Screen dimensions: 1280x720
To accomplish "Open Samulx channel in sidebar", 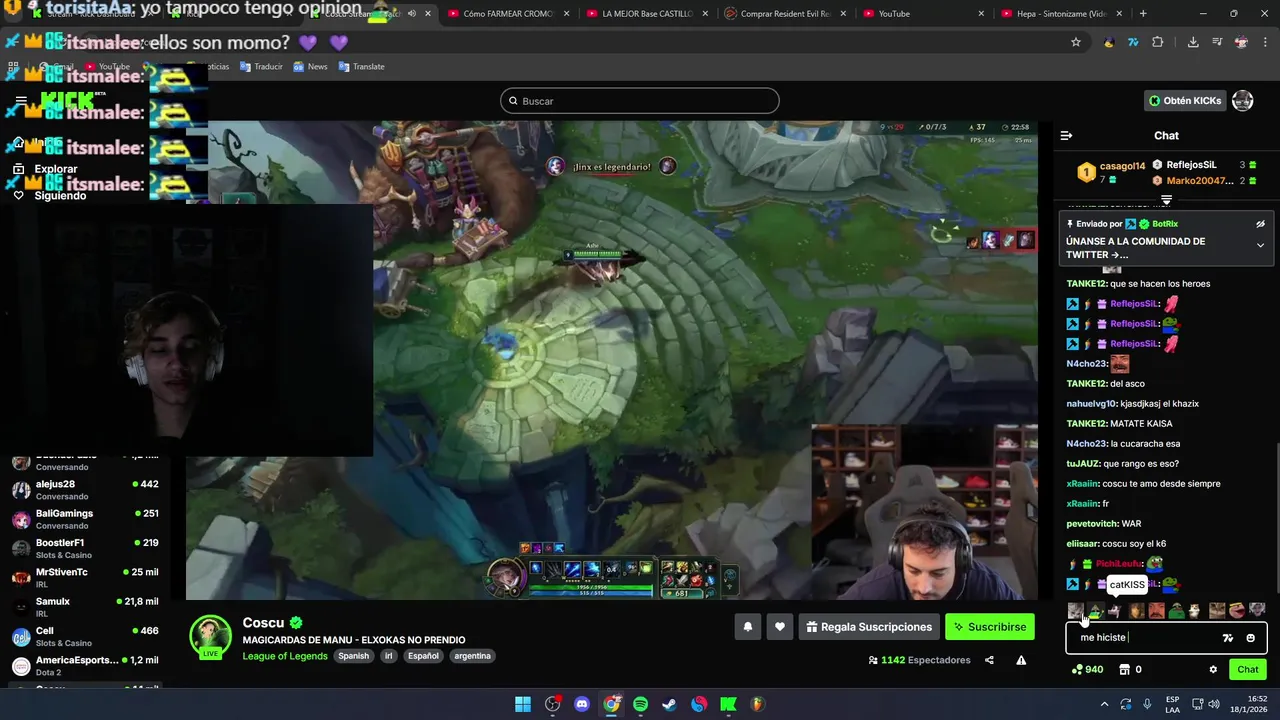I will point(85,607).
